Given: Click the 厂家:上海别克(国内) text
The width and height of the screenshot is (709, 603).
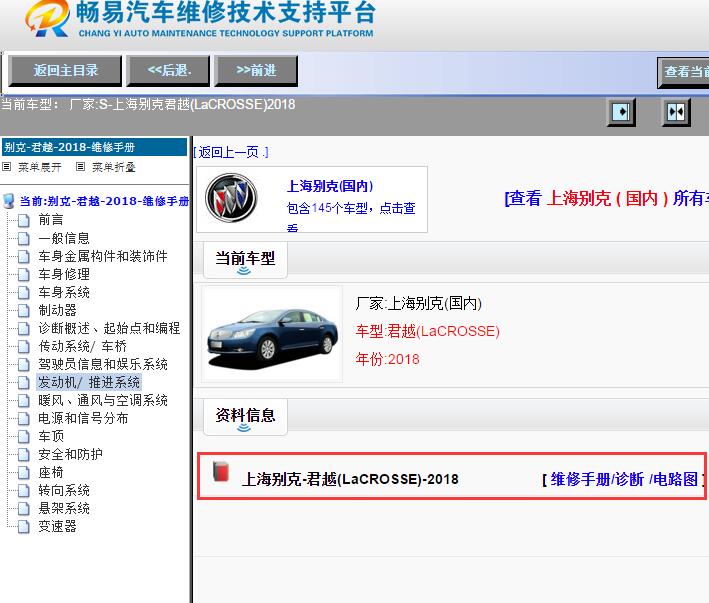Looking at the screenshot, I should click(419, 303).
